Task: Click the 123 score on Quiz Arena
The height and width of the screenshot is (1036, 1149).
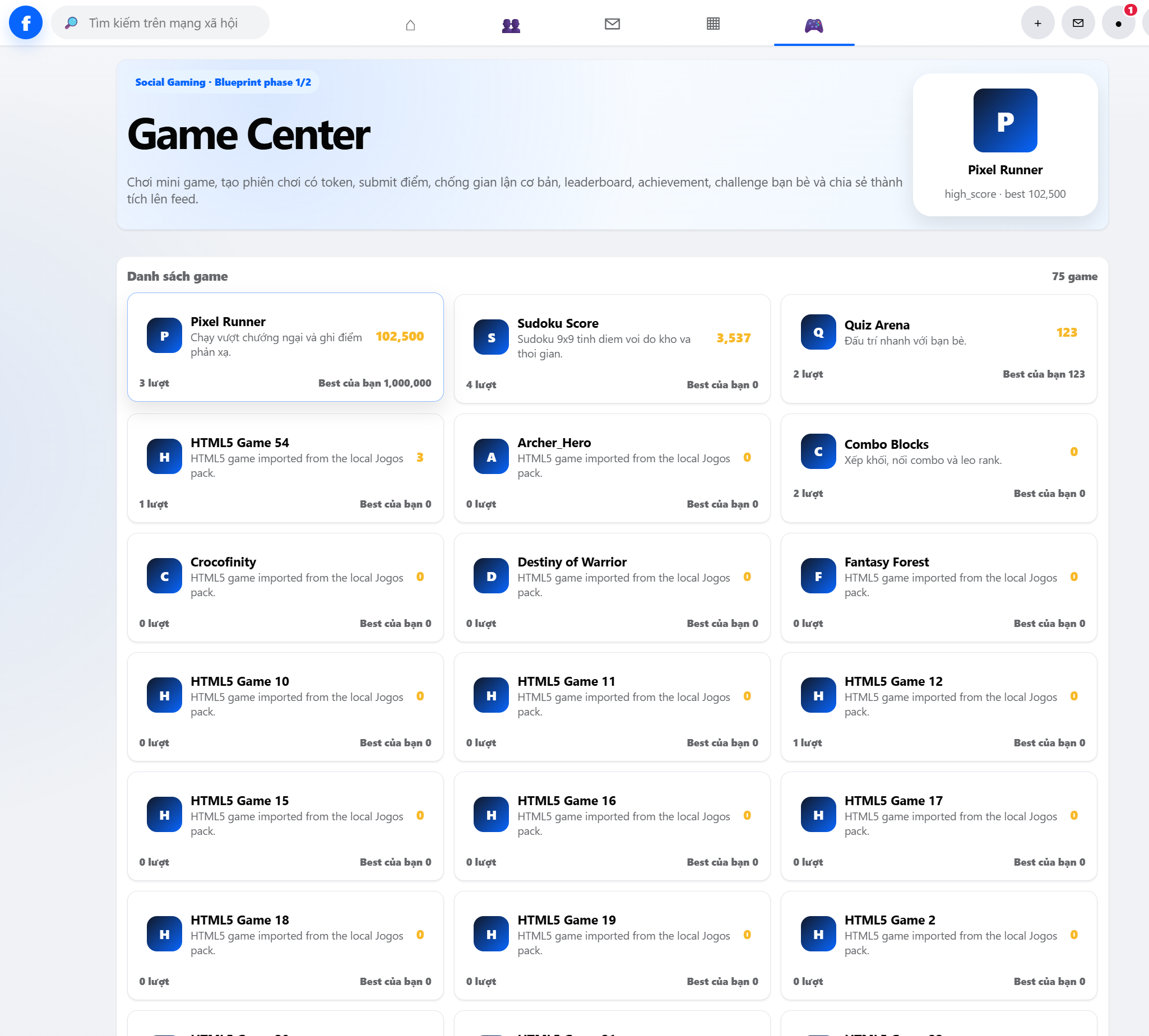Action: (1067, 332)
